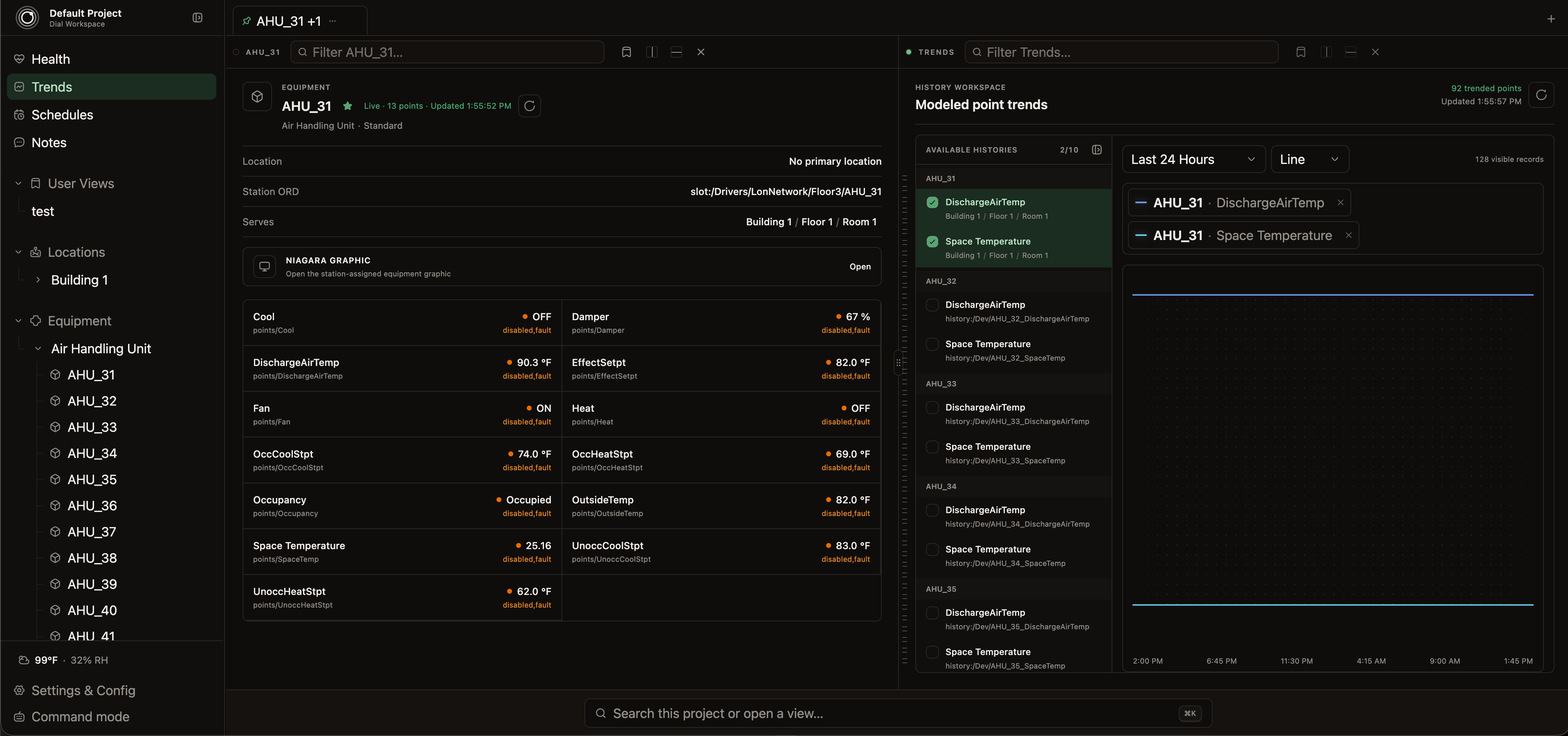Screen dimensions: 1568x736
Task: Open the Niagara Graphic
Action: tap(860, 267)
